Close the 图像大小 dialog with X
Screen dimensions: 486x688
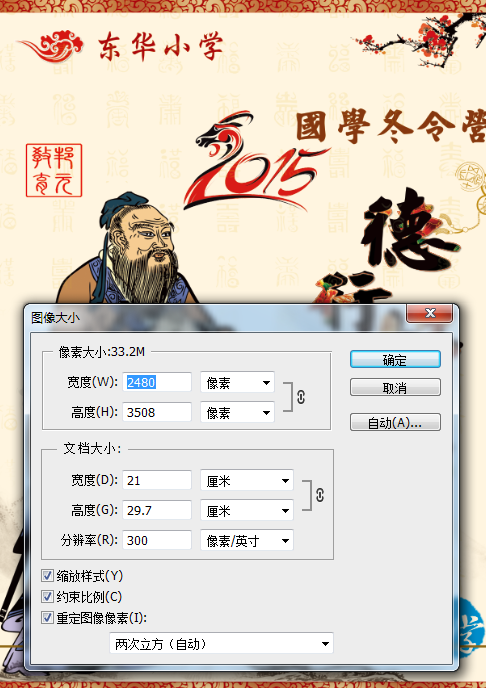coord(430,313)
